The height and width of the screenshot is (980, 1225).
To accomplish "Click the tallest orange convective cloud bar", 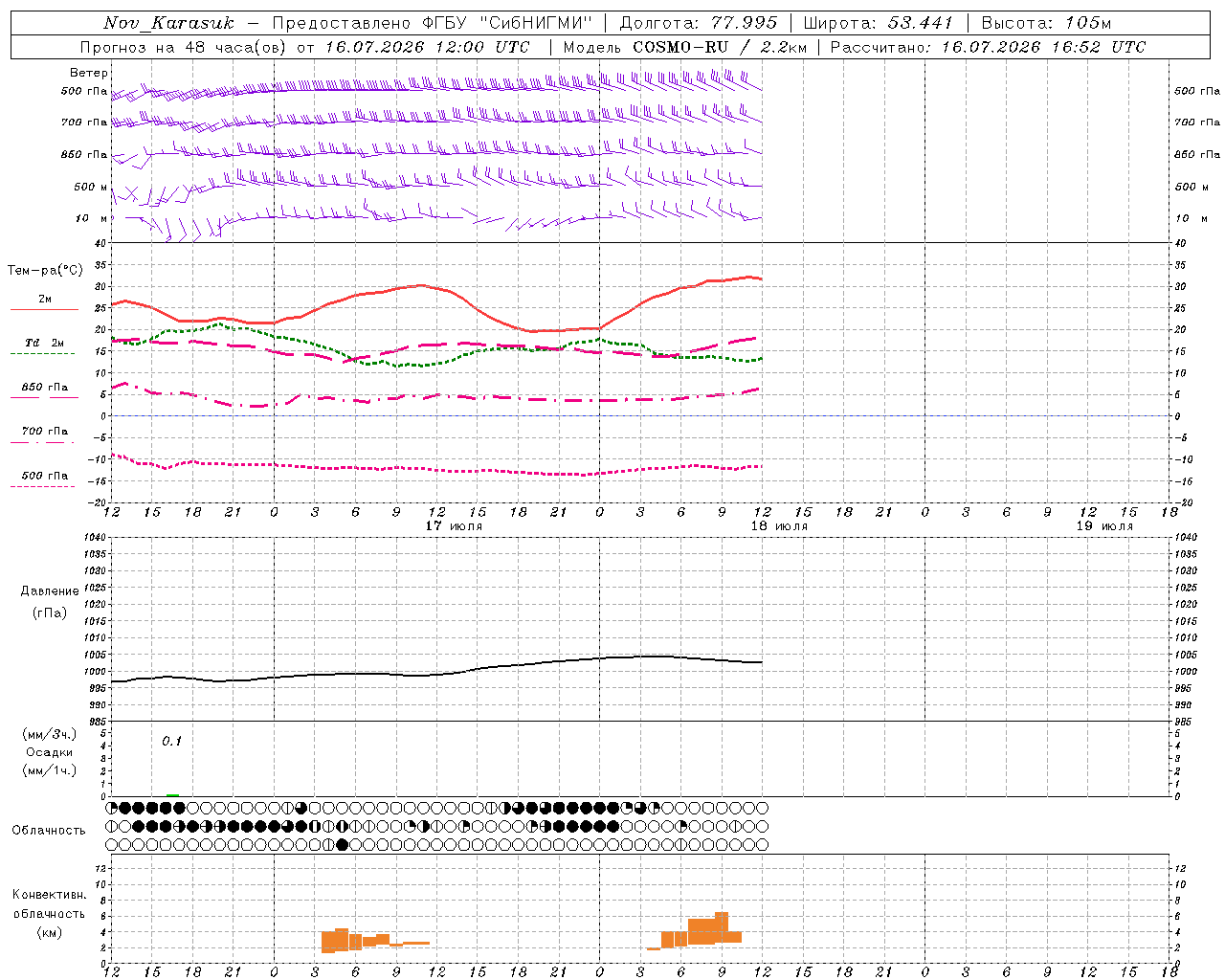I will pos(722,927).
